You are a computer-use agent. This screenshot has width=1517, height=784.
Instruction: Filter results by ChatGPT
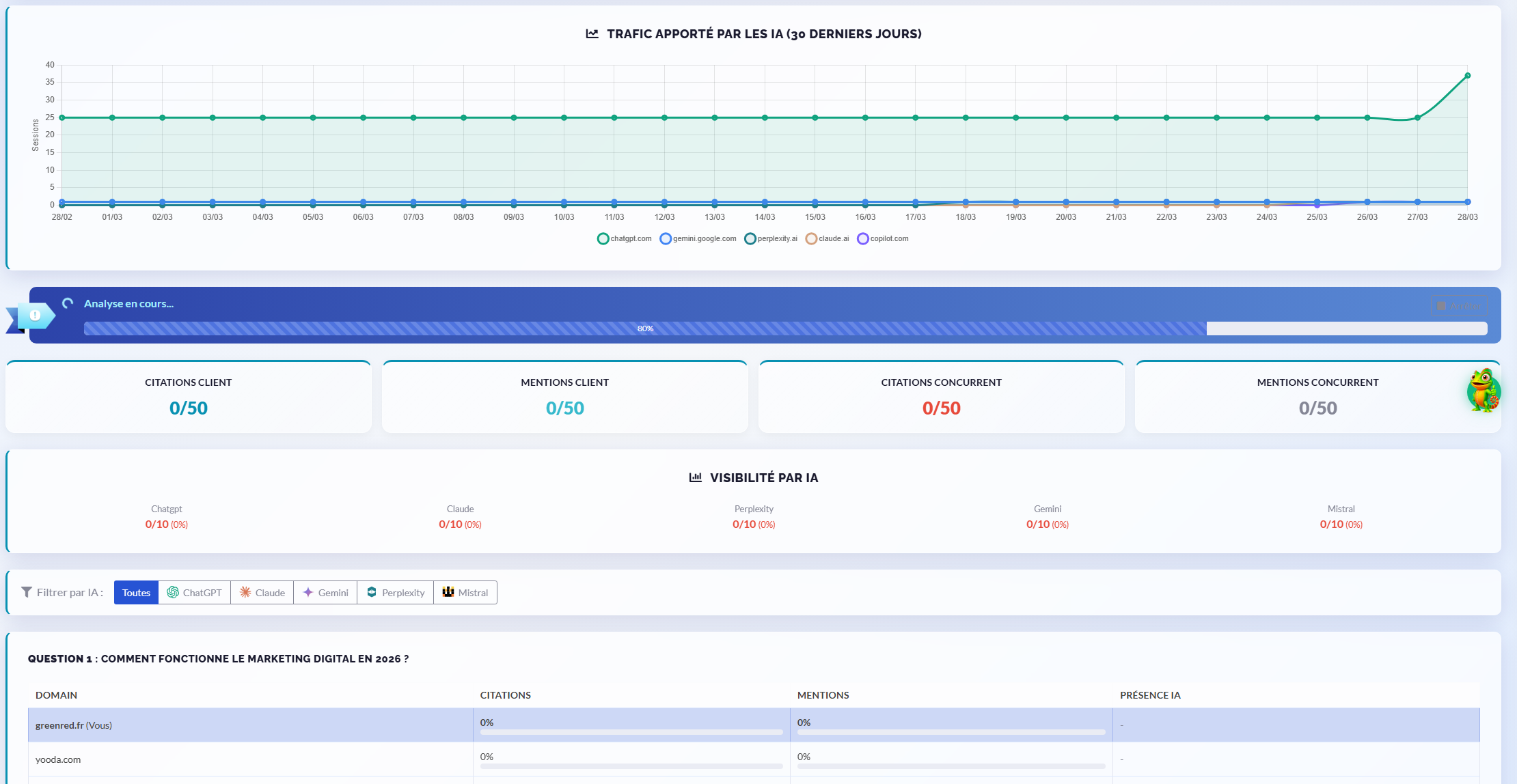coord(195,593)
